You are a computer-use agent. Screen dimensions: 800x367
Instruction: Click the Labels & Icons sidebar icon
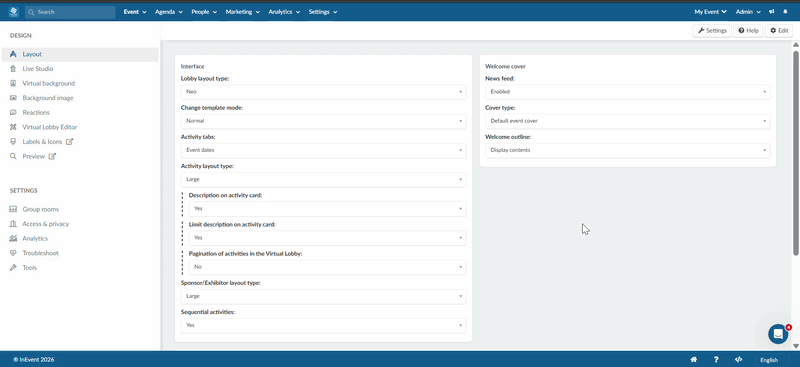click(x=13, y=141)
